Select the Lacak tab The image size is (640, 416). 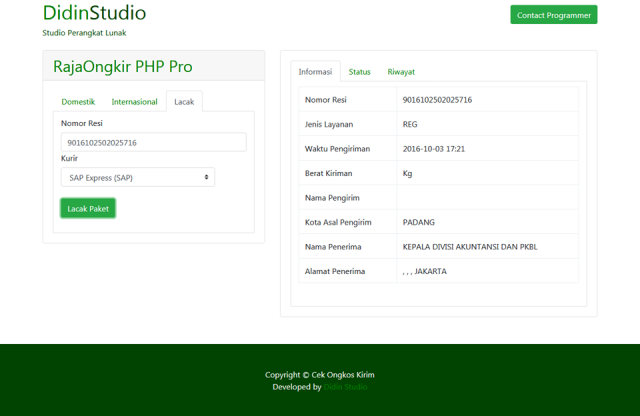[x=184, y=102]
